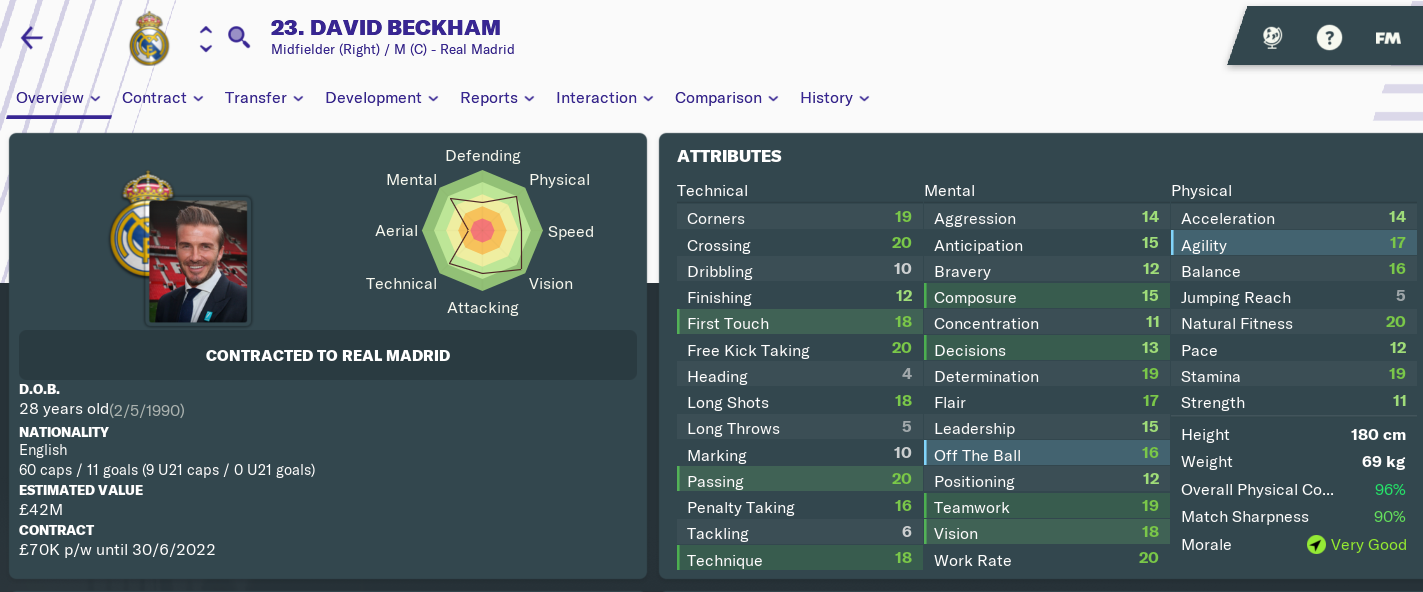Click the back arrow icon
This screenshot has height=592, width=1423.
tap(32, 39)
